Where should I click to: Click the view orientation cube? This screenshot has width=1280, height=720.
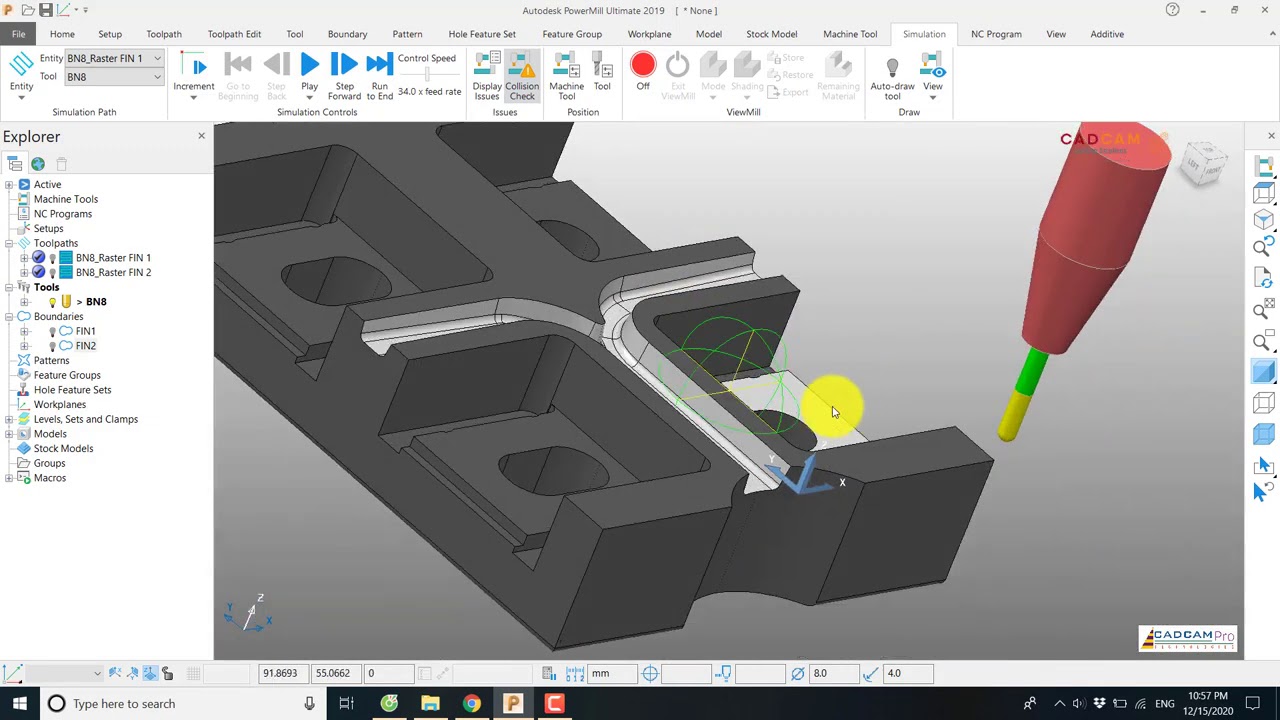[x=1203, y=162]
